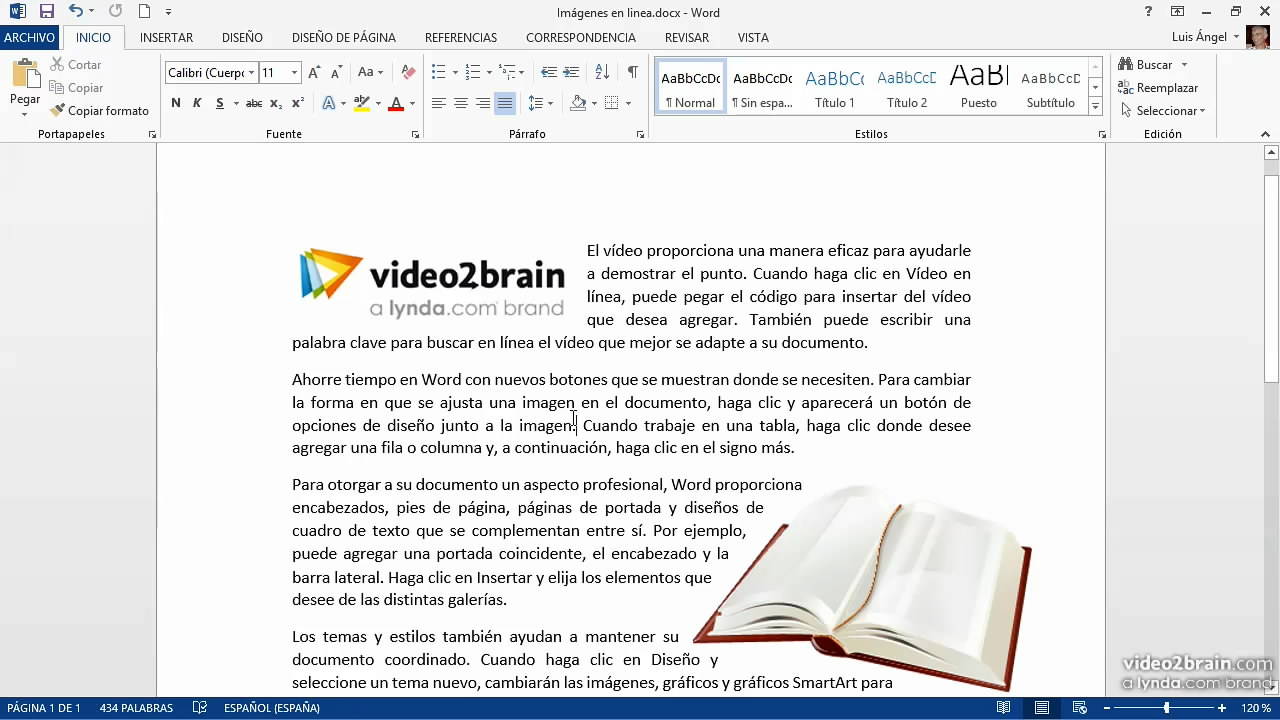This screenshot has height=720, width=1280.
Task: Click the Redo icon in quick access toolbar
Action: (x=115, y=12)
